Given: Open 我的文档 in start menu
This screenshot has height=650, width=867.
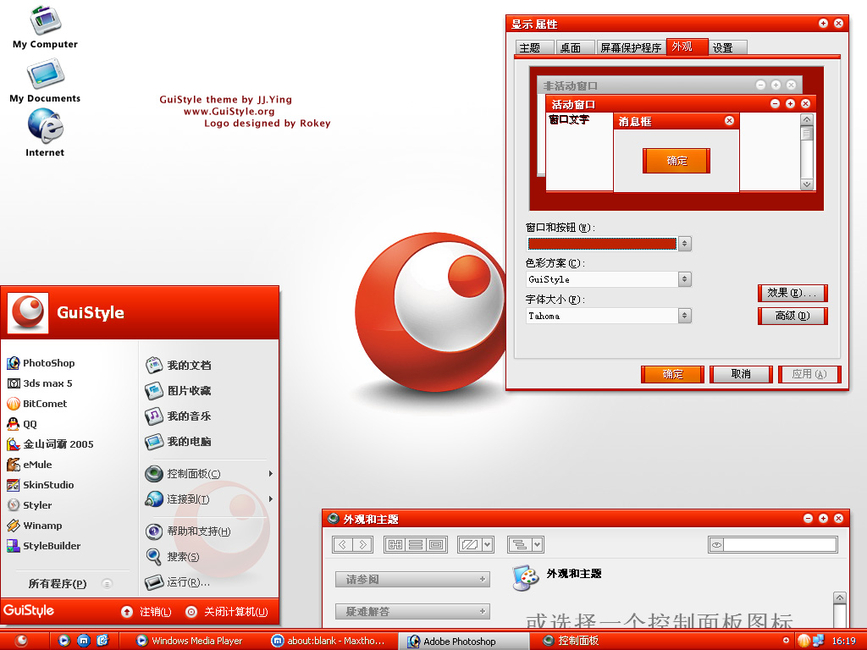Looking at the screenshot, I should (178, 365).
